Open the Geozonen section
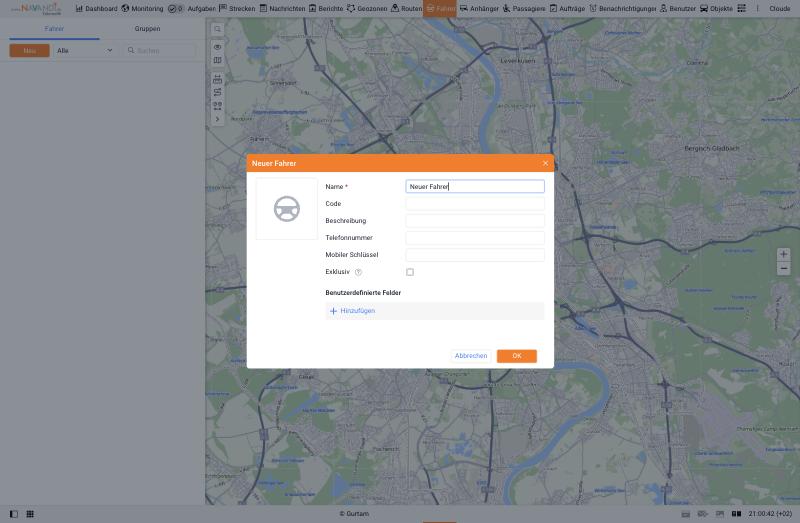Screen dimensions: 800x523 coord(367,8)
